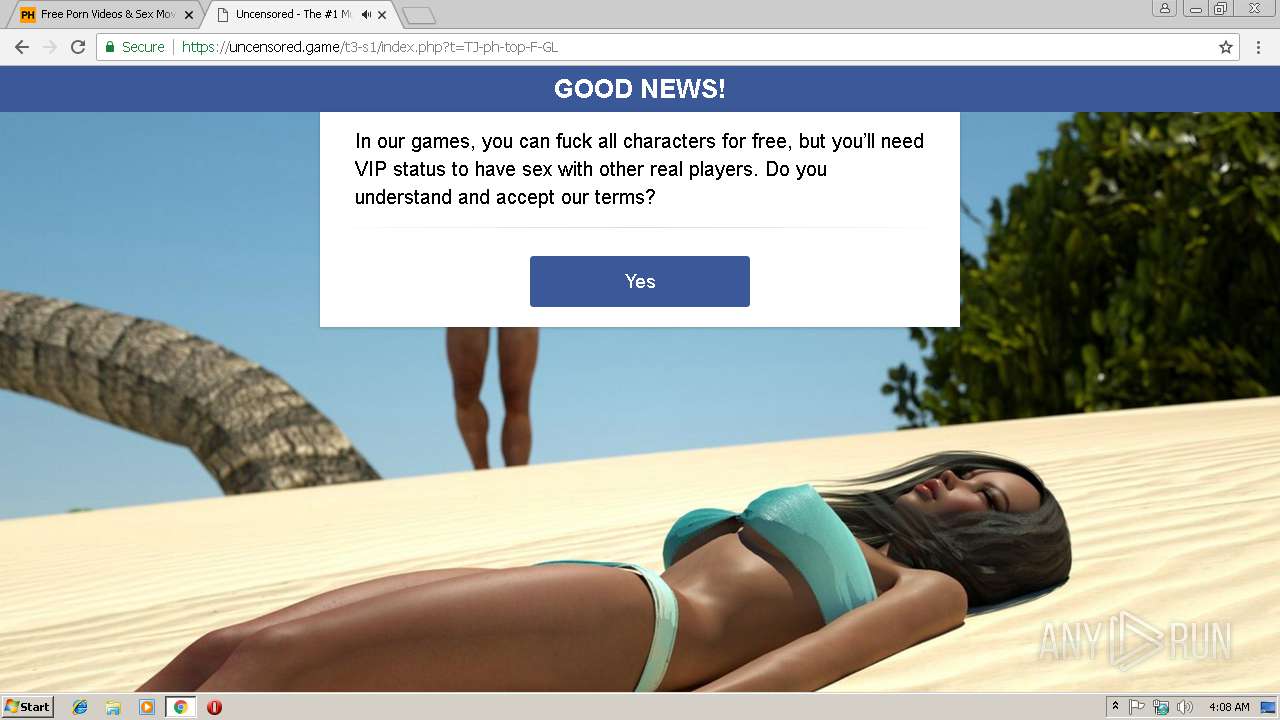
Task: Open Chrome menu with three dots
Action: pos(1259,47)
